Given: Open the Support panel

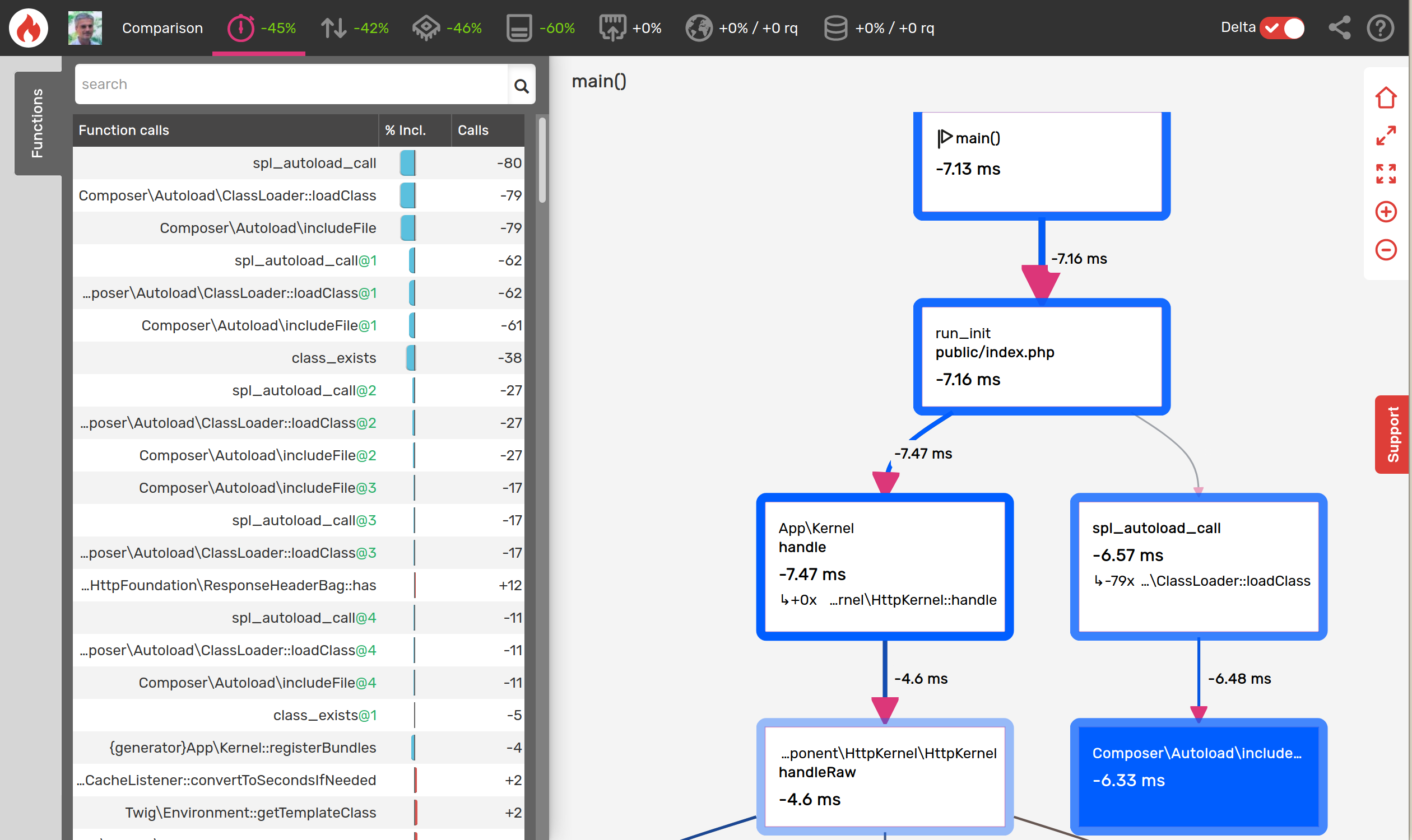Looking at the screenshot, I should [1392, 434].
